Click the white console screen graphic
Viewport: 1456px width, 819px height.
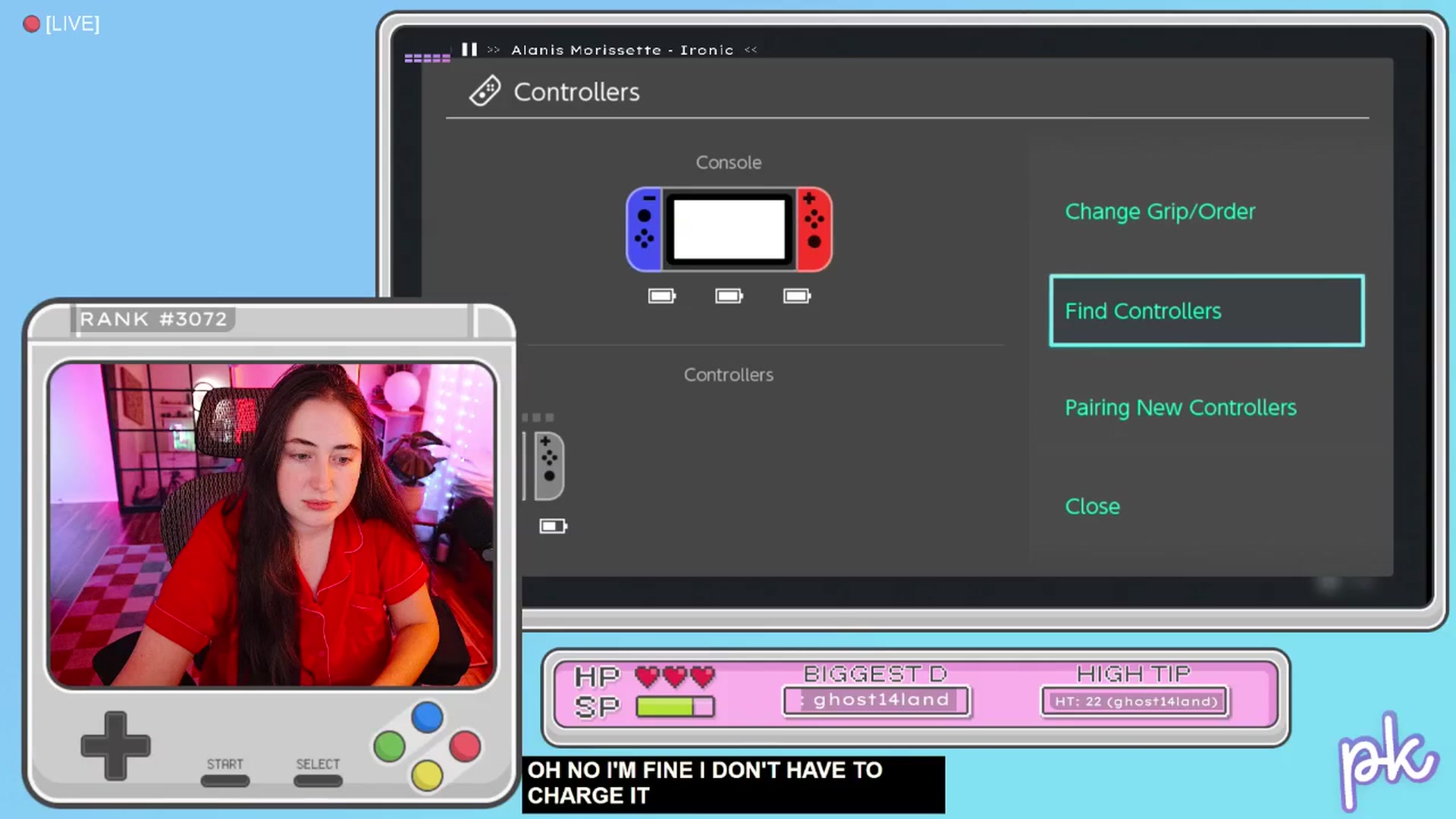click(729, 229)
